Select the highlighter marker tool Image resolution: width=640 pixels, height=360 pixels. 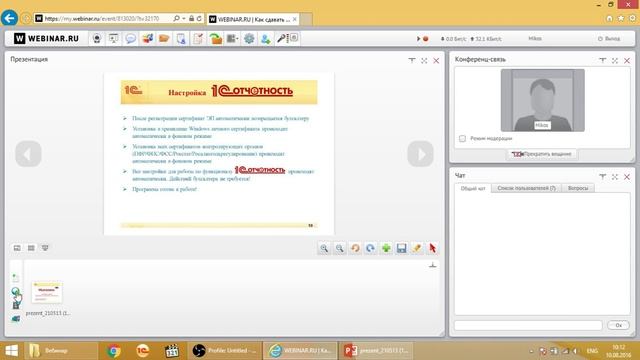[417, 248]
